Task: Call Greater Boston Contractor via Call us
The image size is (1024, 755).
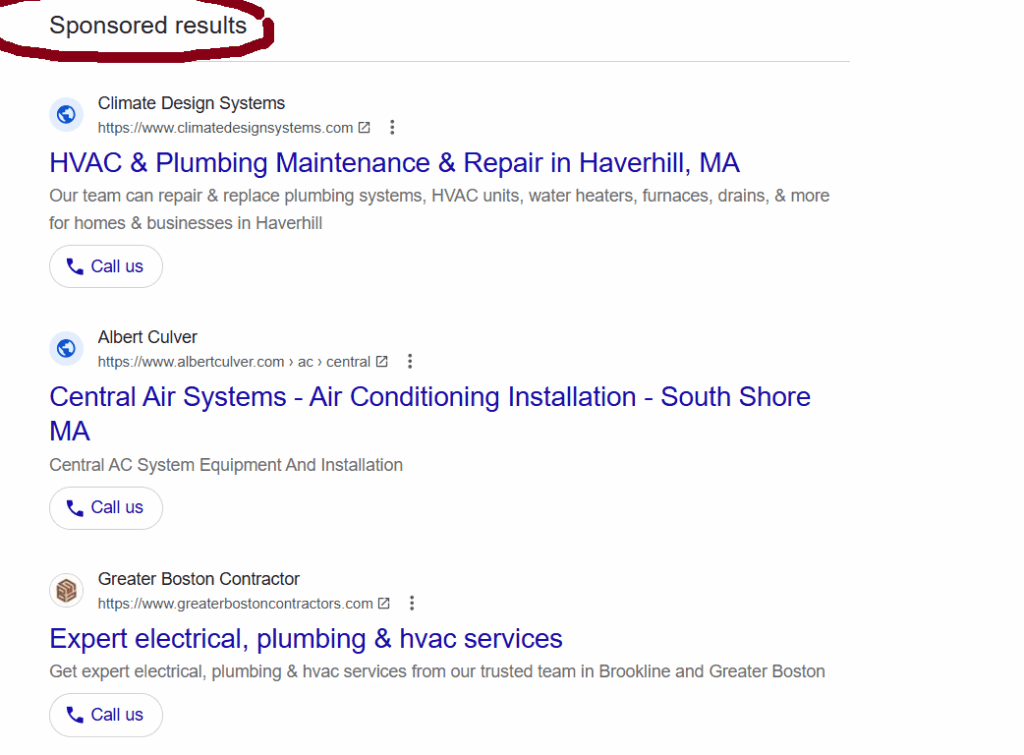Action: point(106,715)
